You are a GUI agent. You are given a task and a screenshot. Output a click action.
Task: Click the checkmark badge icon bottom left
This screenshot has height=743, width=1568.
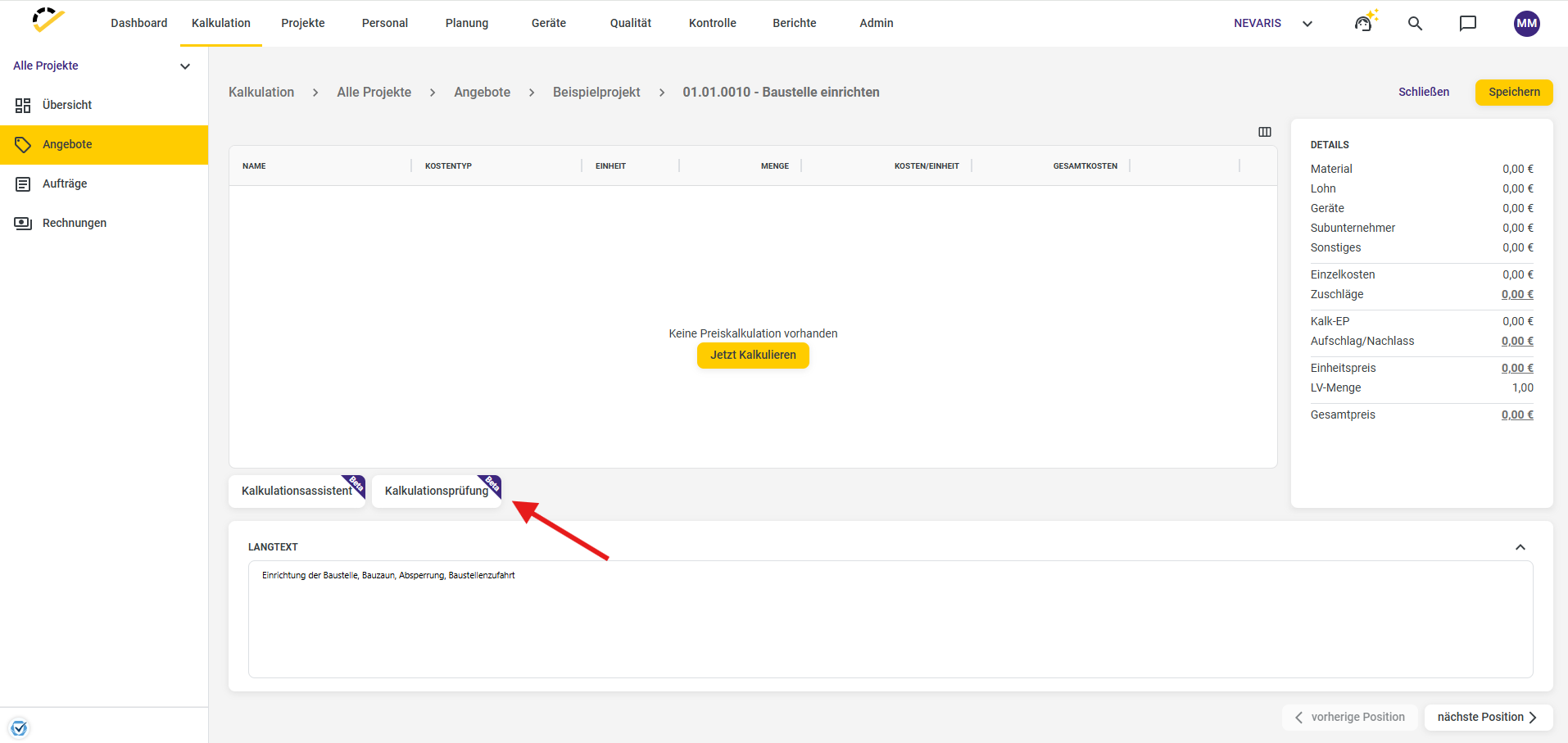20,727
